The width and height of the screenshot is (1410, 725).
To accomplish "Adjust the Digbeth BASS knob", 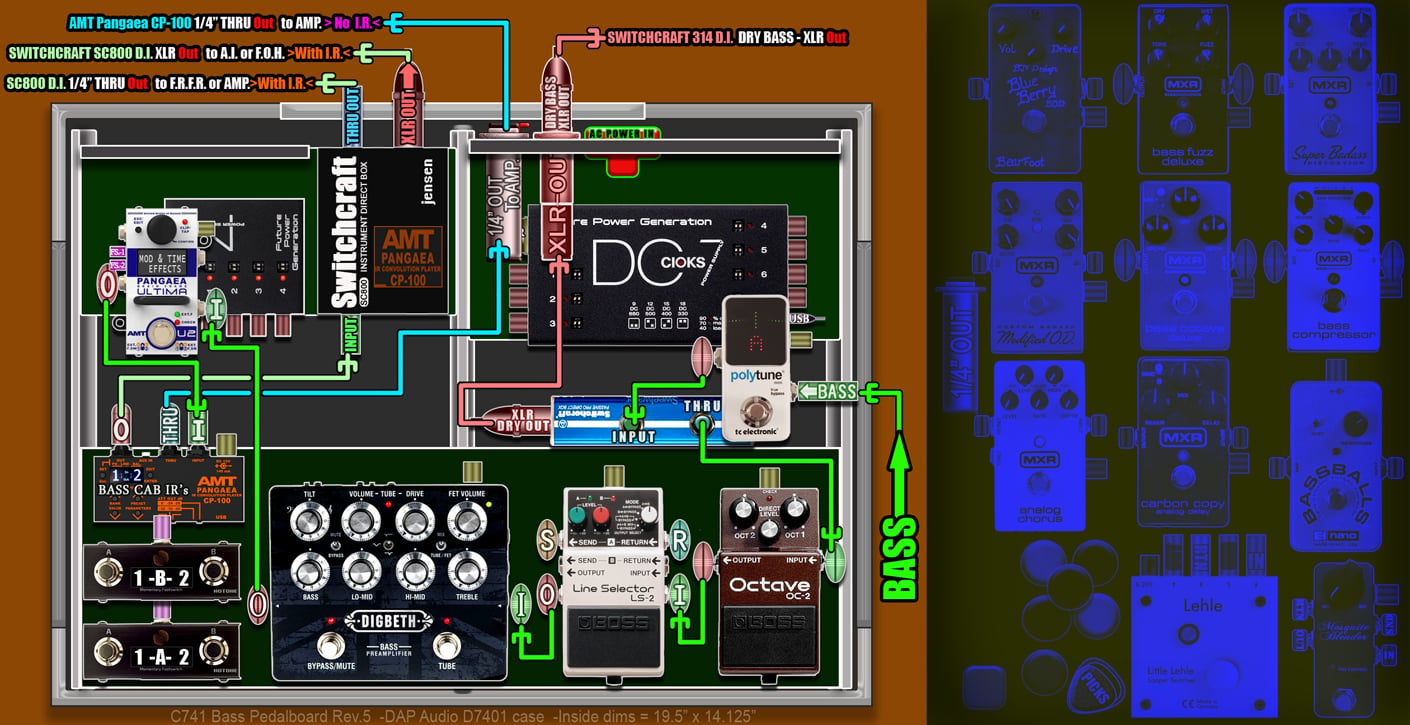I will 311,571.
